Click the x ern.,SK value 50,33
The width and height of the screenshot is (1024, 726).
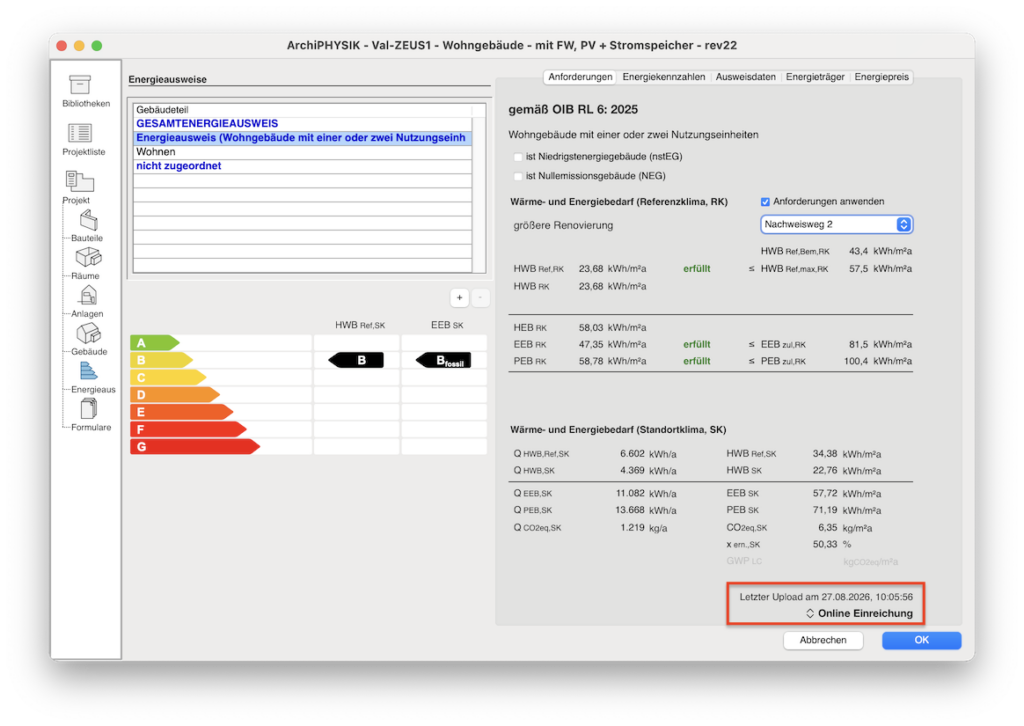(825, 544)
